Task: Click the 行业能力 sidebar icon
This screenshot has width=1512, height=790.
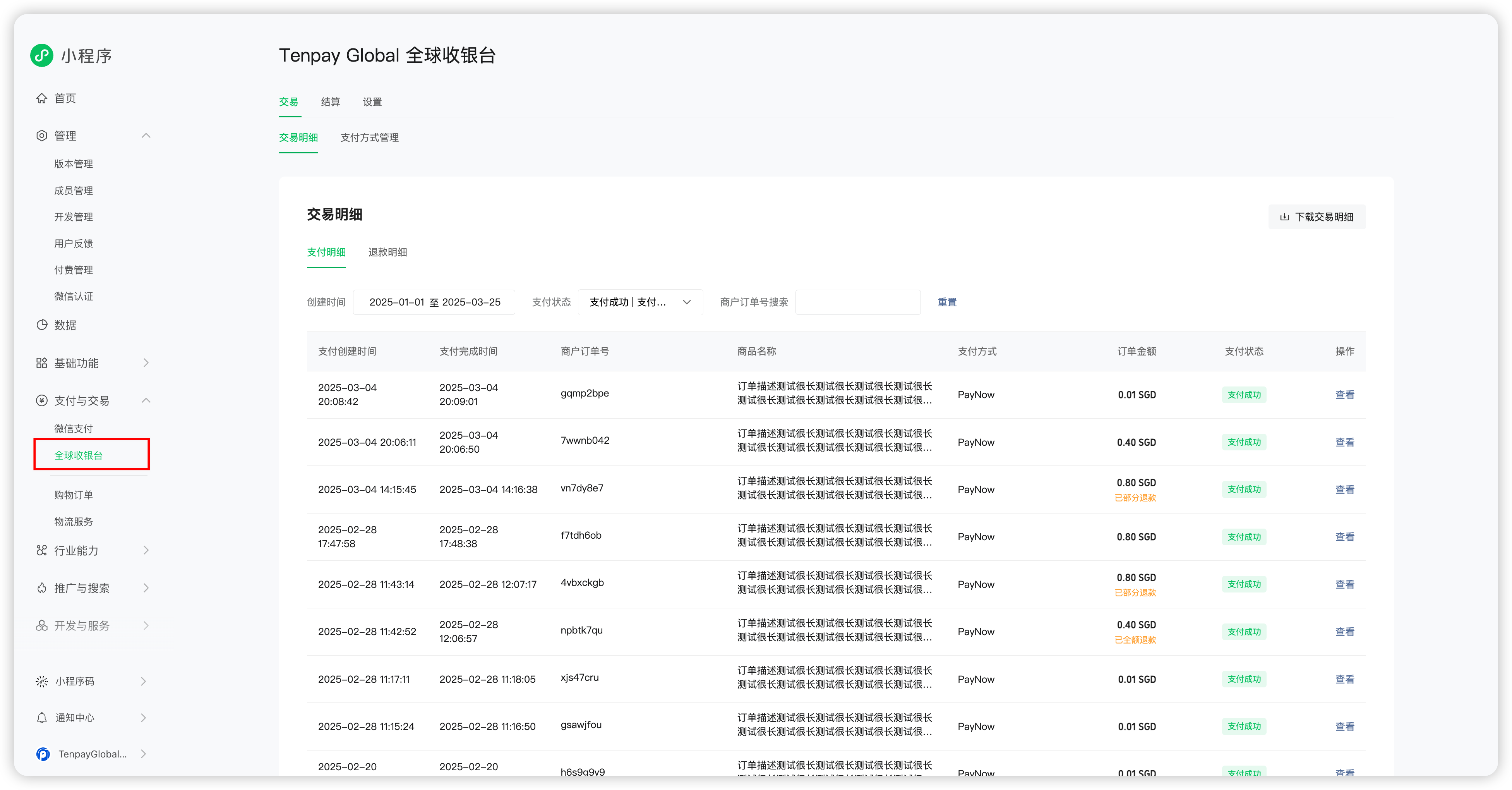Action: click(x=42, y=550)
